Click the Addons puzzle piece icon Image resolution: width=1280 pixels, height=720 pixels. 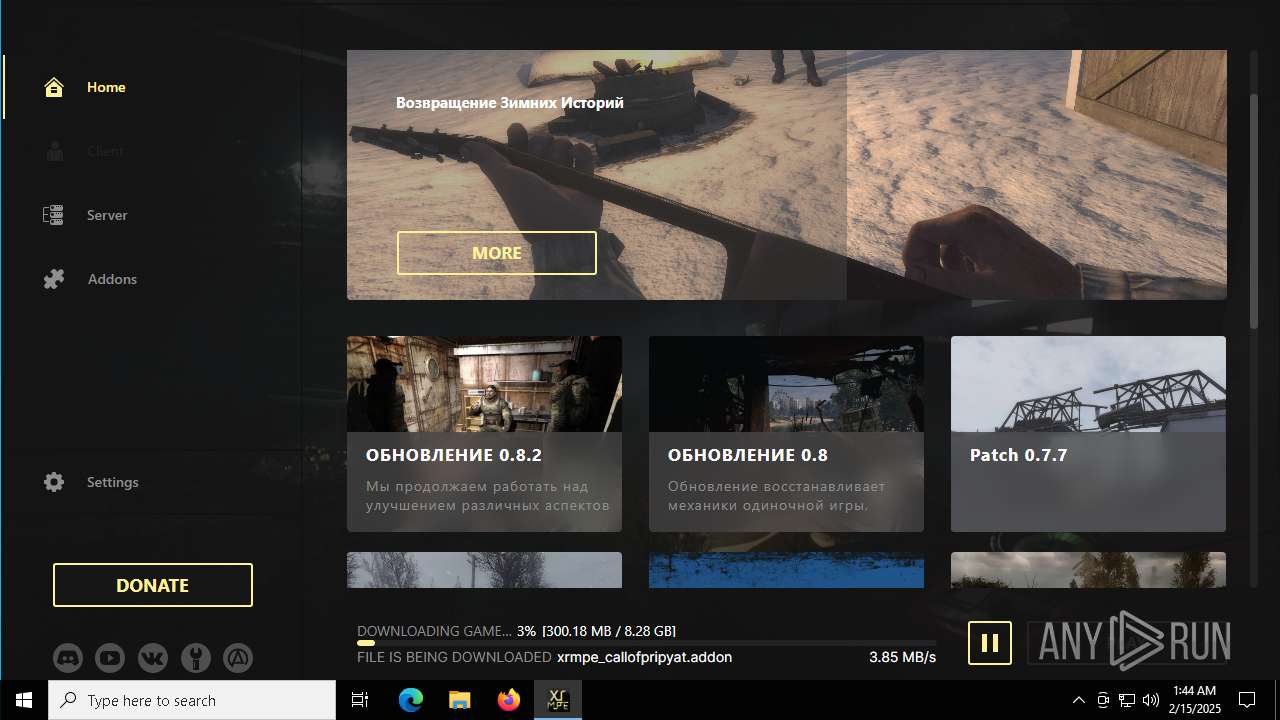tap(54, 279)
